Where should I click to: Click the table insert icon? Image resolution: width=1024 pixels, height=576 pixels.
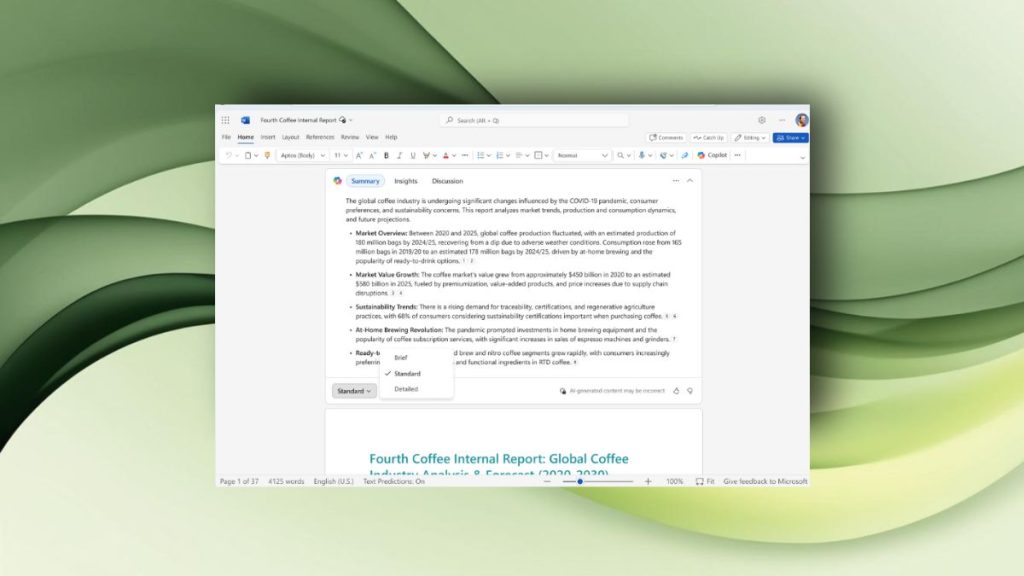pos(538,155)
